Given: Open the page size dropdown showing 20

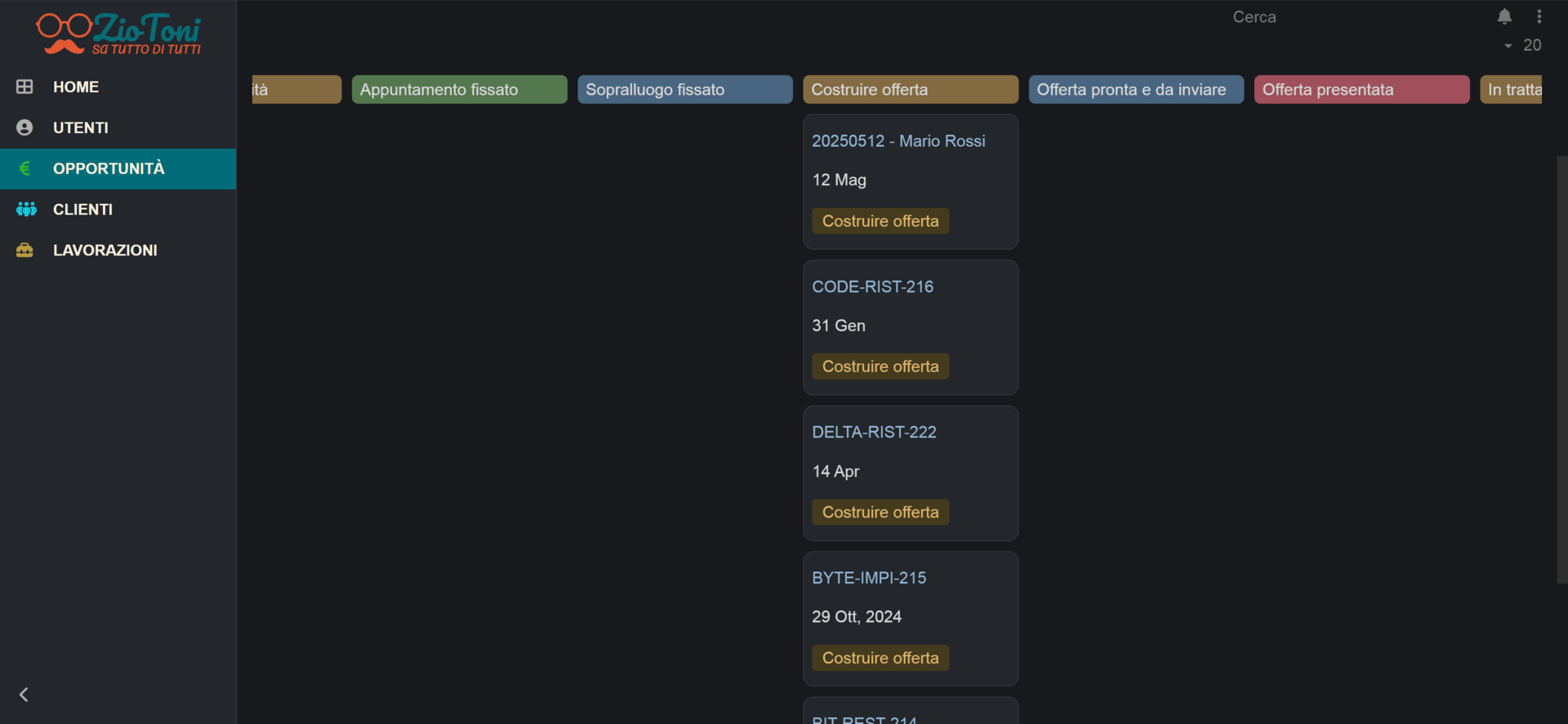Looking at the screenshot, I should (1522, 46).
